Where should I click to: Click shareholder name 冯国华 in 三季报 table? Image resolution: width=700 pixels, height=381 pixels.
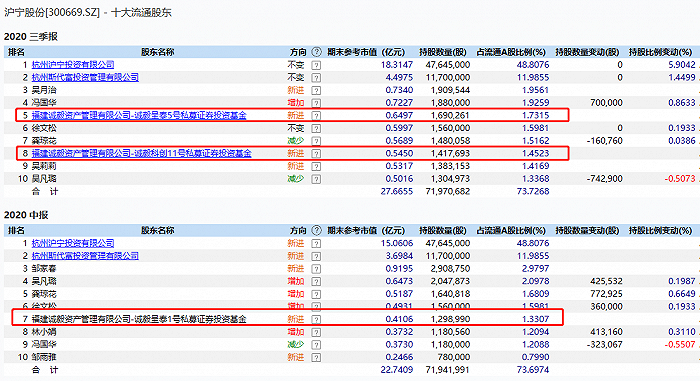[x=44, y=103]
